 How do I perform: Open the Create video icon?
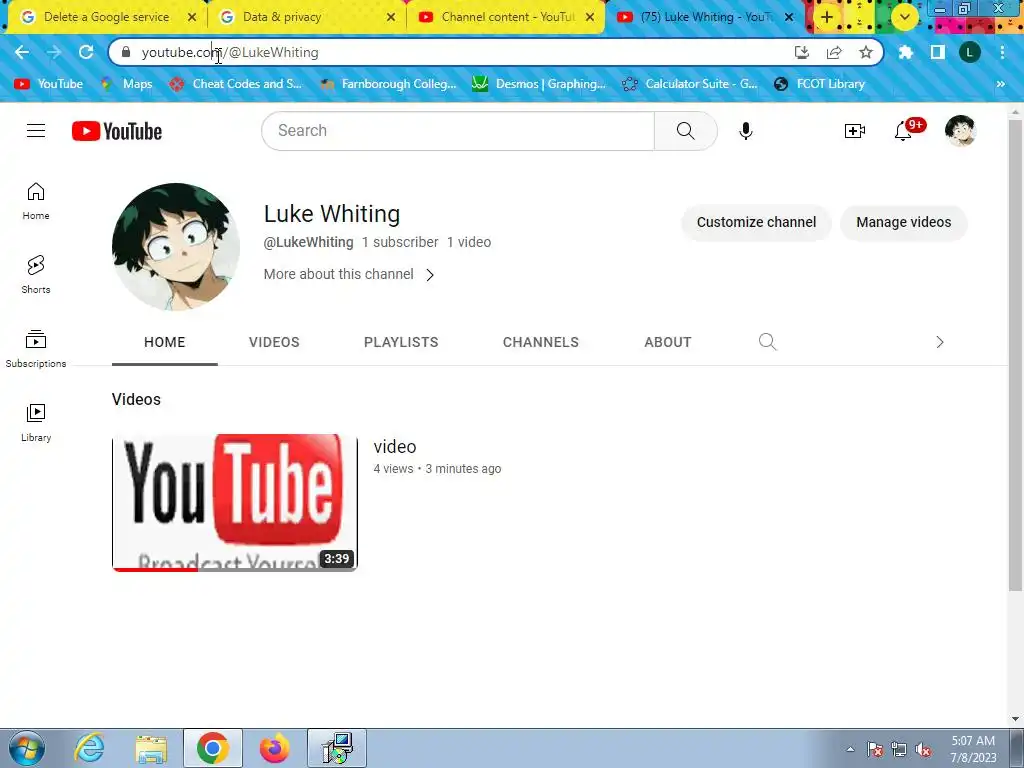tap(854, 131)
